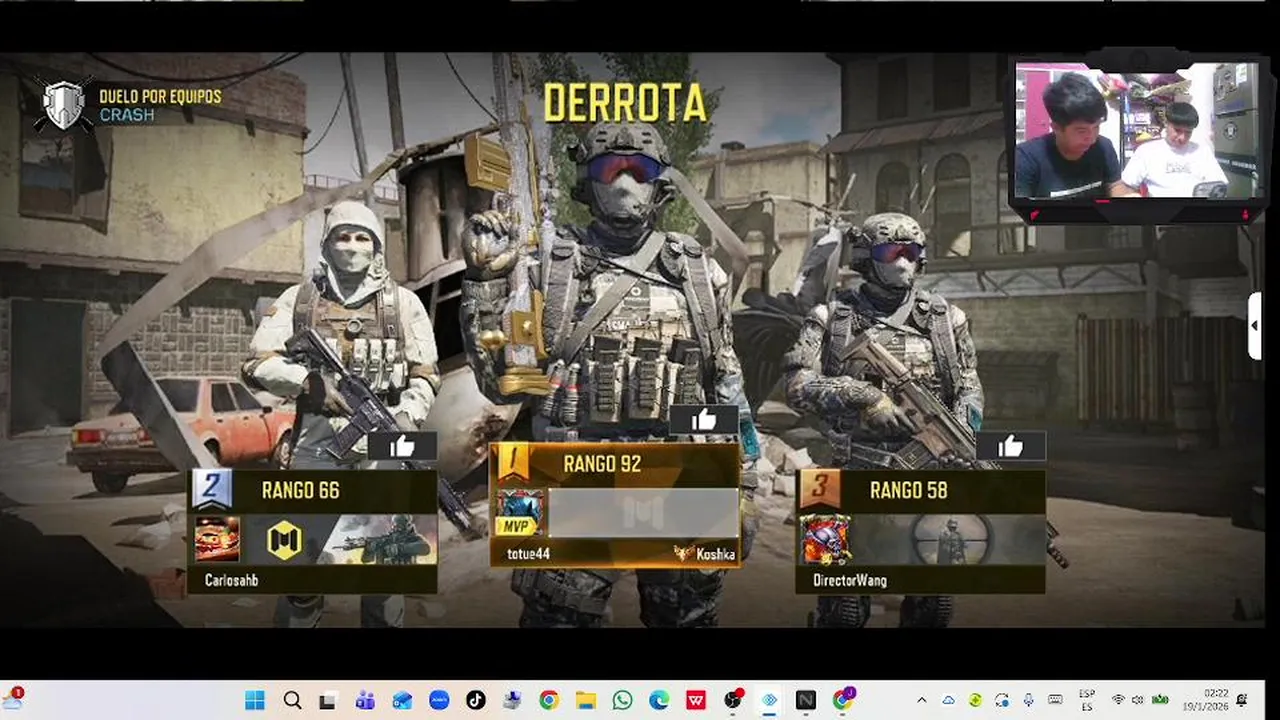Viewport: 1280px width, 720px height.
Task: Open the widgets icon at taskbar left
Action: pyautogui.click(x=13, y=698)
